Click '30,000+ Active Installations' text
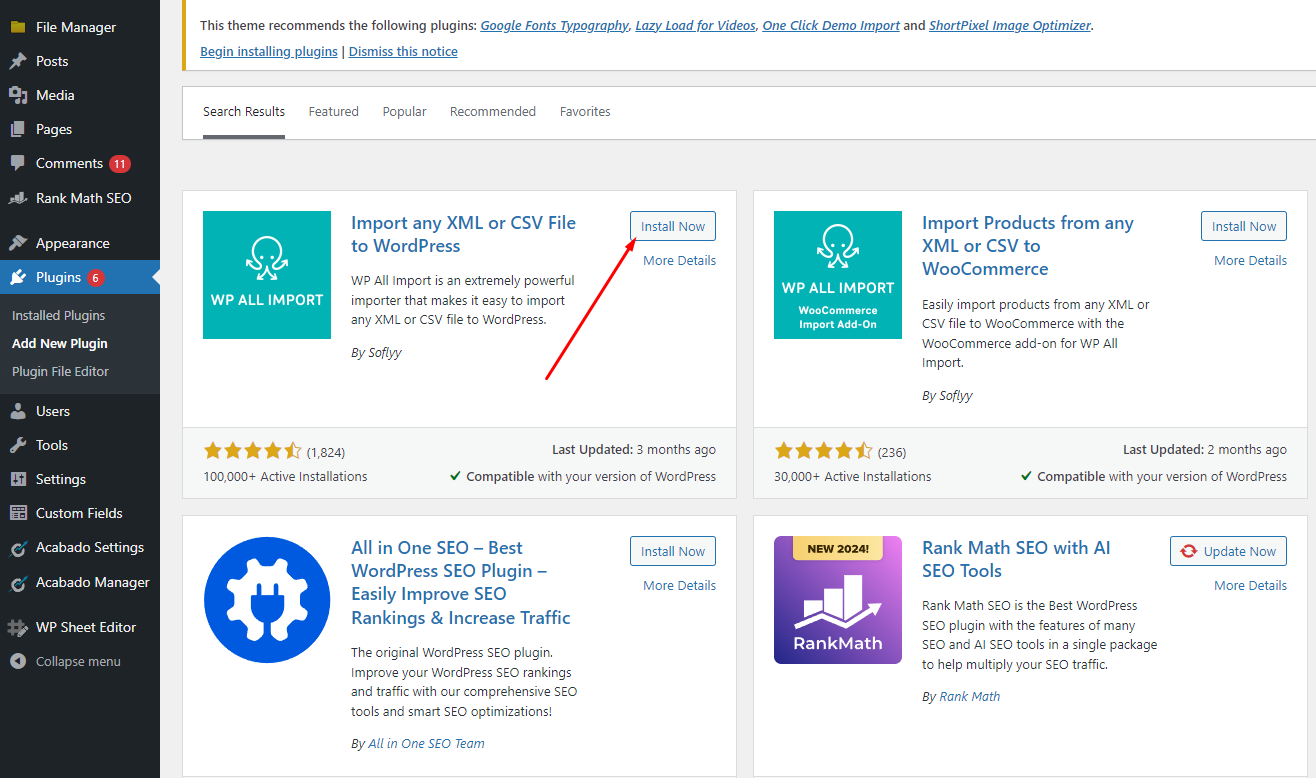Screen dimensions: 1316x778 [852, 476]
